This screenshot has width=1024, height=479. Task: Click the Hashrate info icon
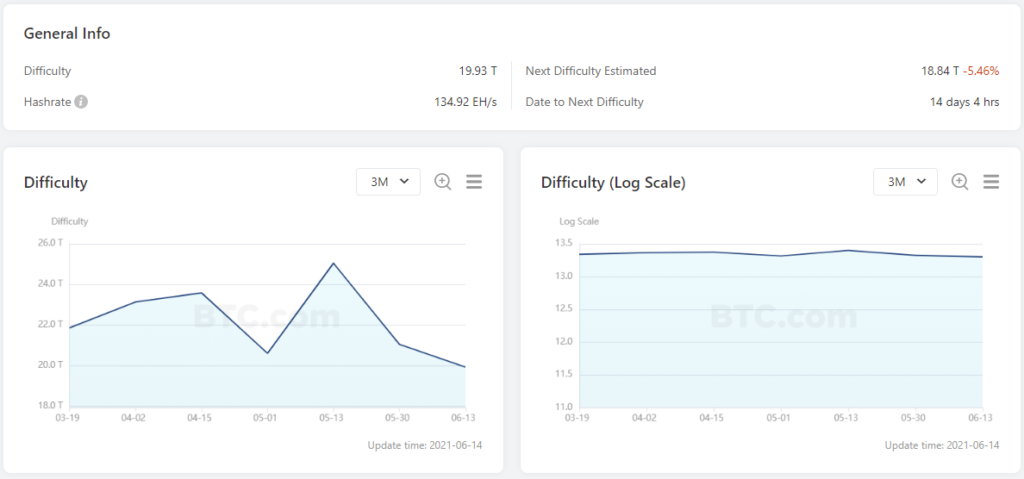(x=81, y=102)
